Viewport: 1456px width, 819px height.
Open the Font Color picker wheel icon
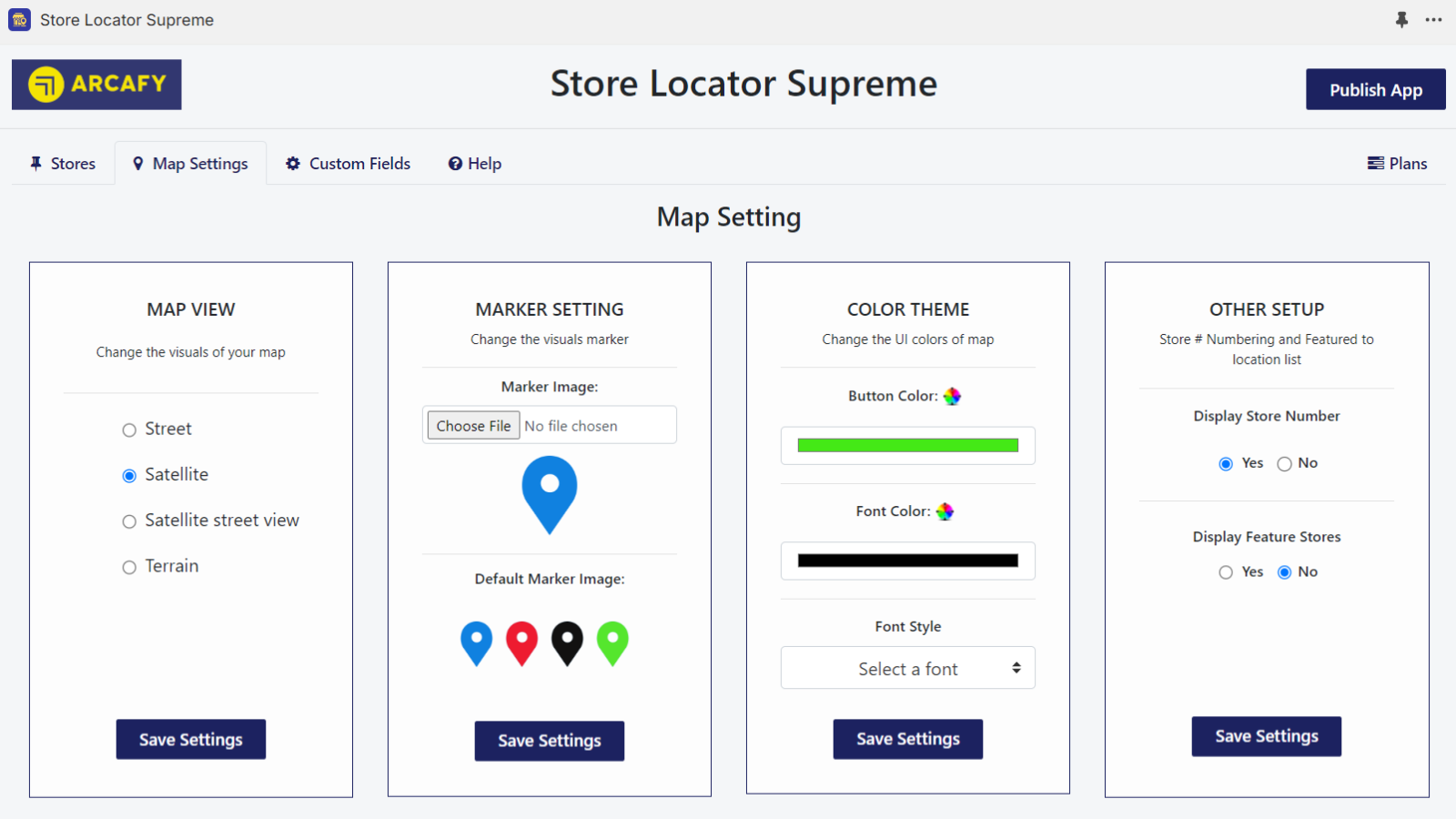(x=945, y=511)
